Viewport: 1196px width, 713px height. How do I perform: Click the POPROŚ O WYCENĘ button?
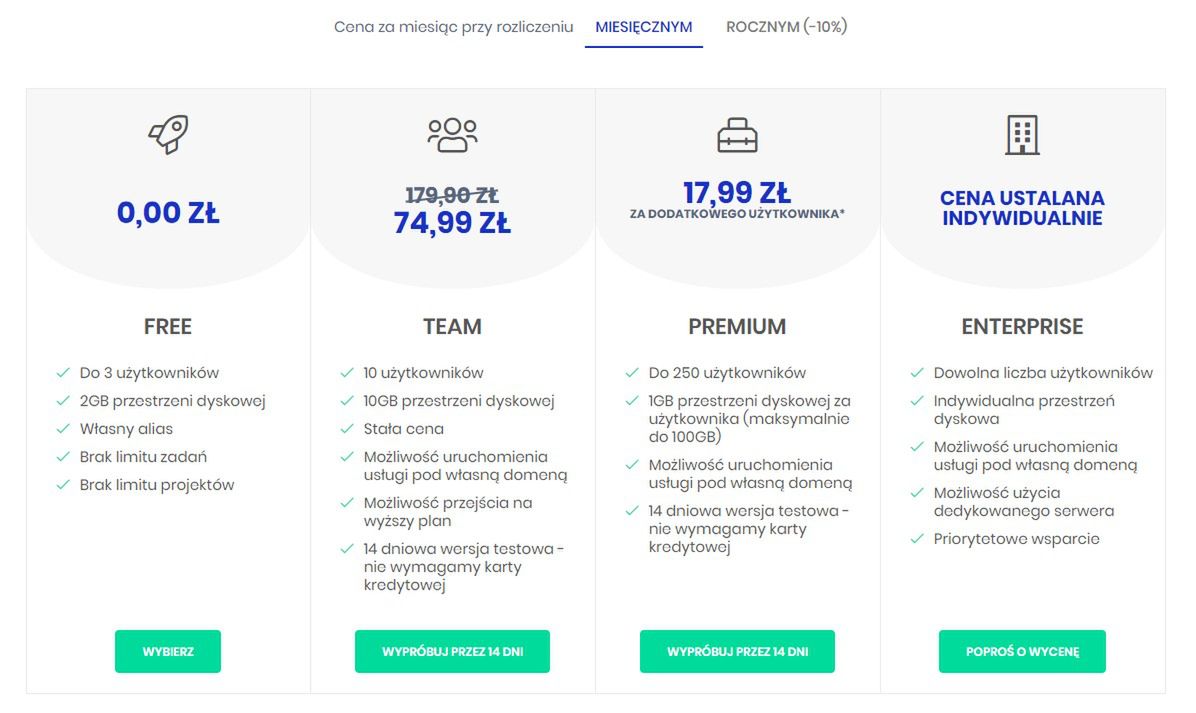pos(1022,651)
